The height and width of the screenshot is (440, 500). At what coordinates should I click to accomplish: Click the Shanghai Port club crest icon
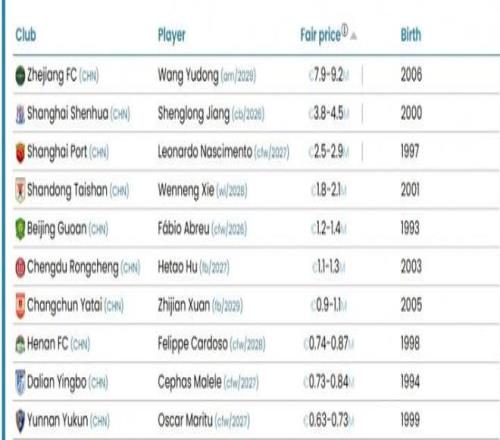pyautogui.click(x=20, y=153)
